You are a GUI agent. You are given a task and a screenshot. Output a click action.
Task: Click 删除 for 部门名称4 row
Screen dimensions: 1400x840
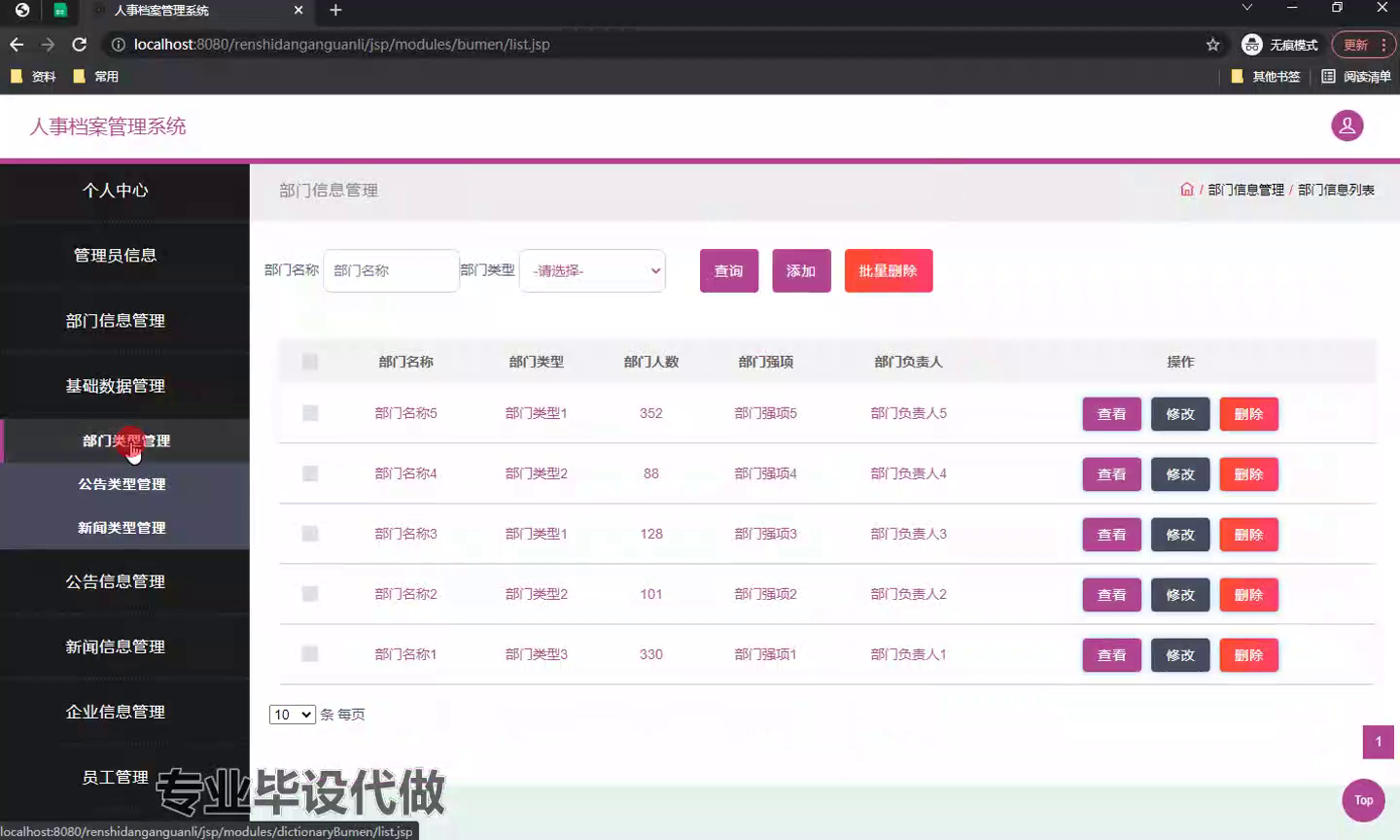pyautogui.click(x=1249, y=474)
